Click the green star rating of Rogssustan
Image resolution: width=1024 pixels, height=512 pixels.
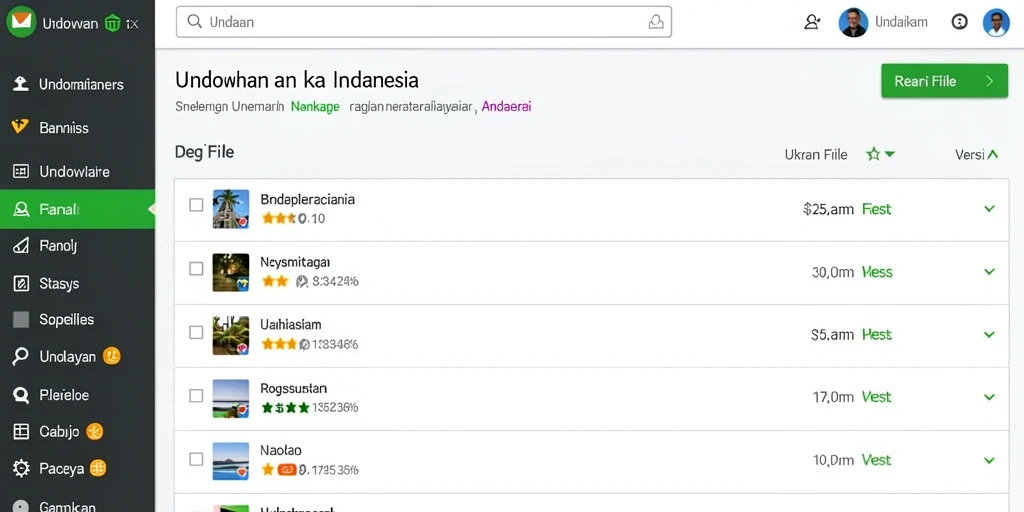[x=285, y=408]
